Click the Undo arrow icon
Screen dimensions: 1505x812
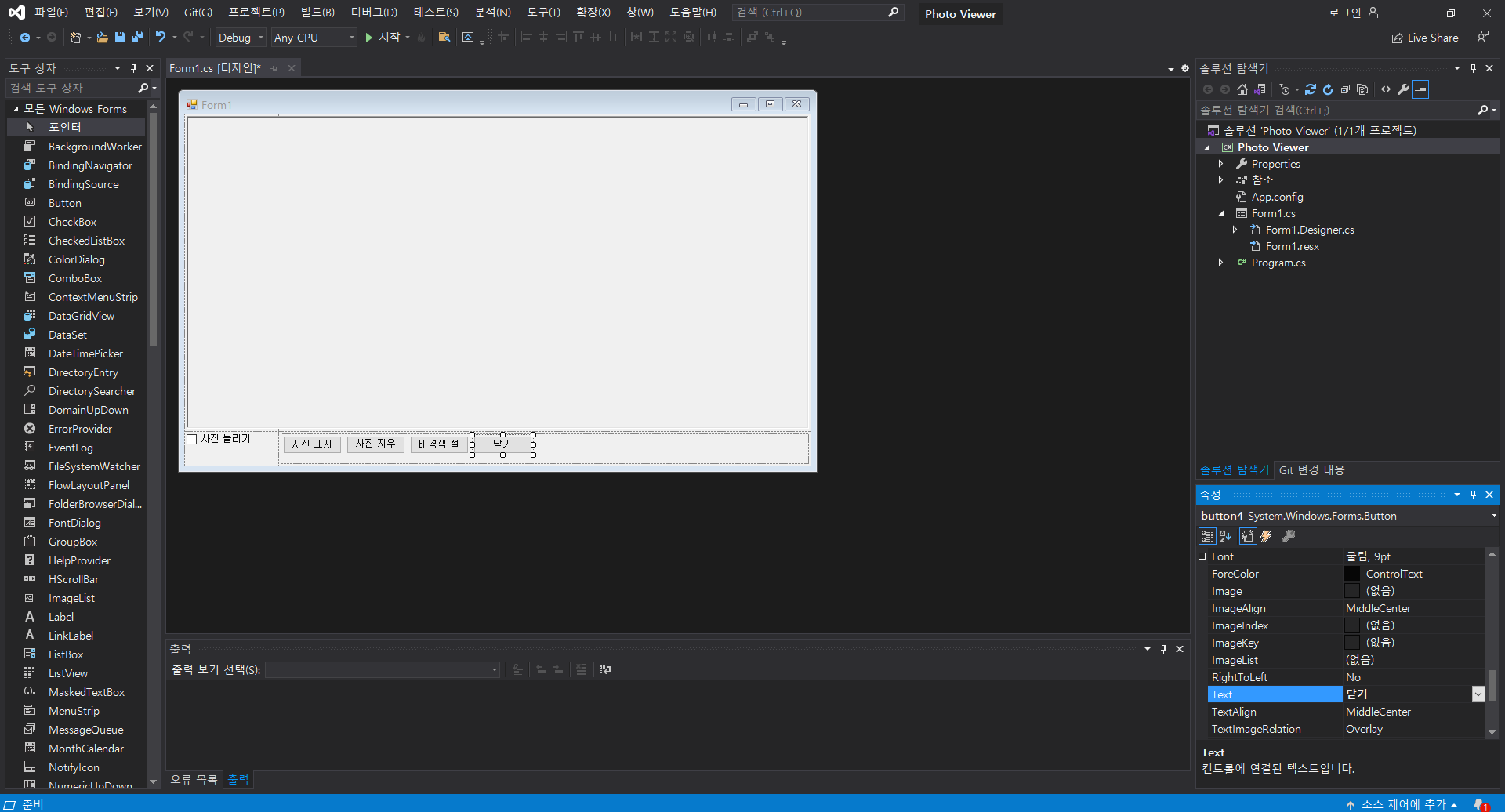pyautogui.click(x=161, y=38)
